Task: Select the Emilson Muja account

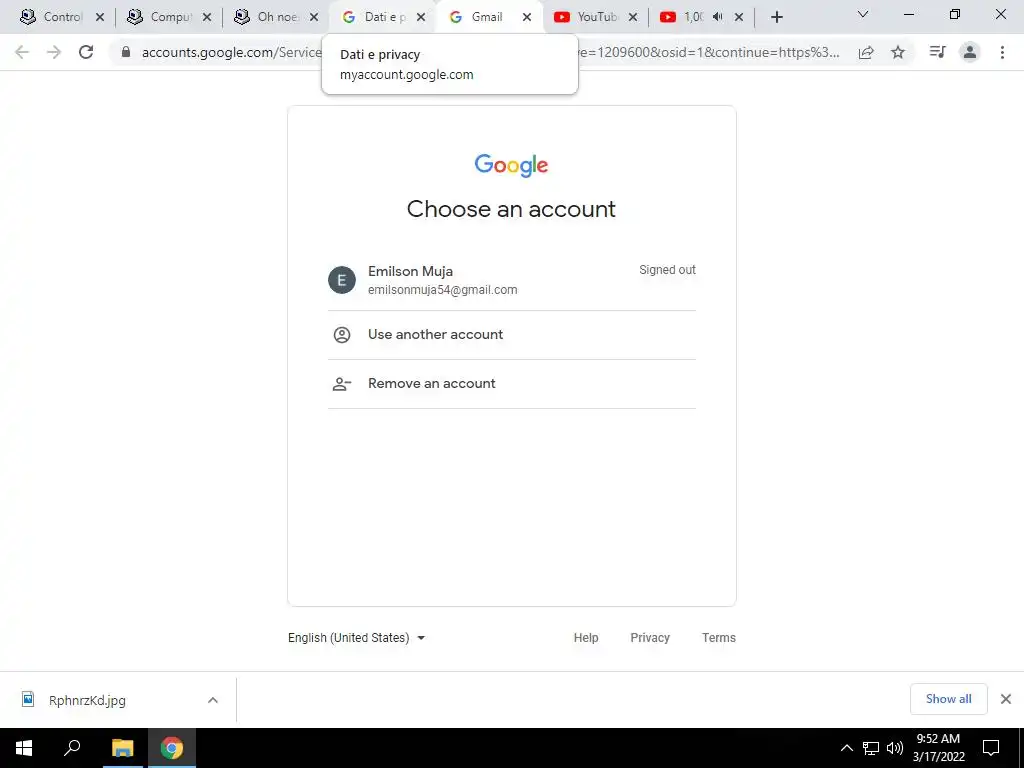Action: pyautogui.click(x=511, y=280)
